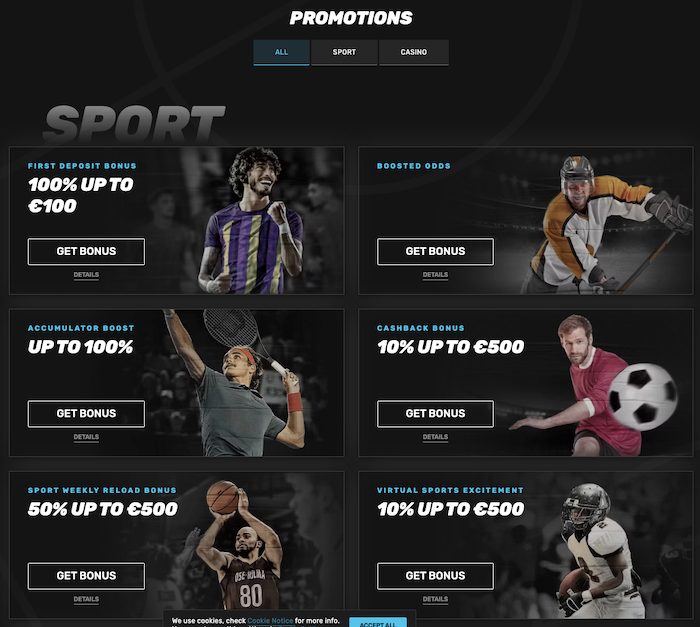Get the Sport Weekly Reload Bonus

(86, 576)
